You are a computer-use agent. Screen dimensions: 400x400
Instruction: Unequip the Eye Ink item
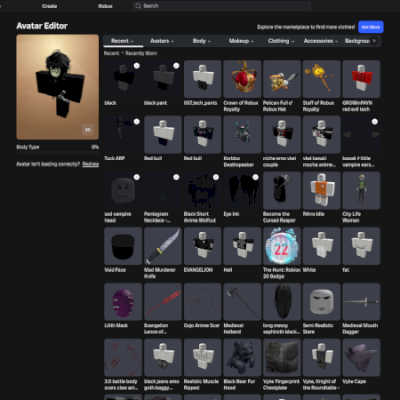pos(242,190)
